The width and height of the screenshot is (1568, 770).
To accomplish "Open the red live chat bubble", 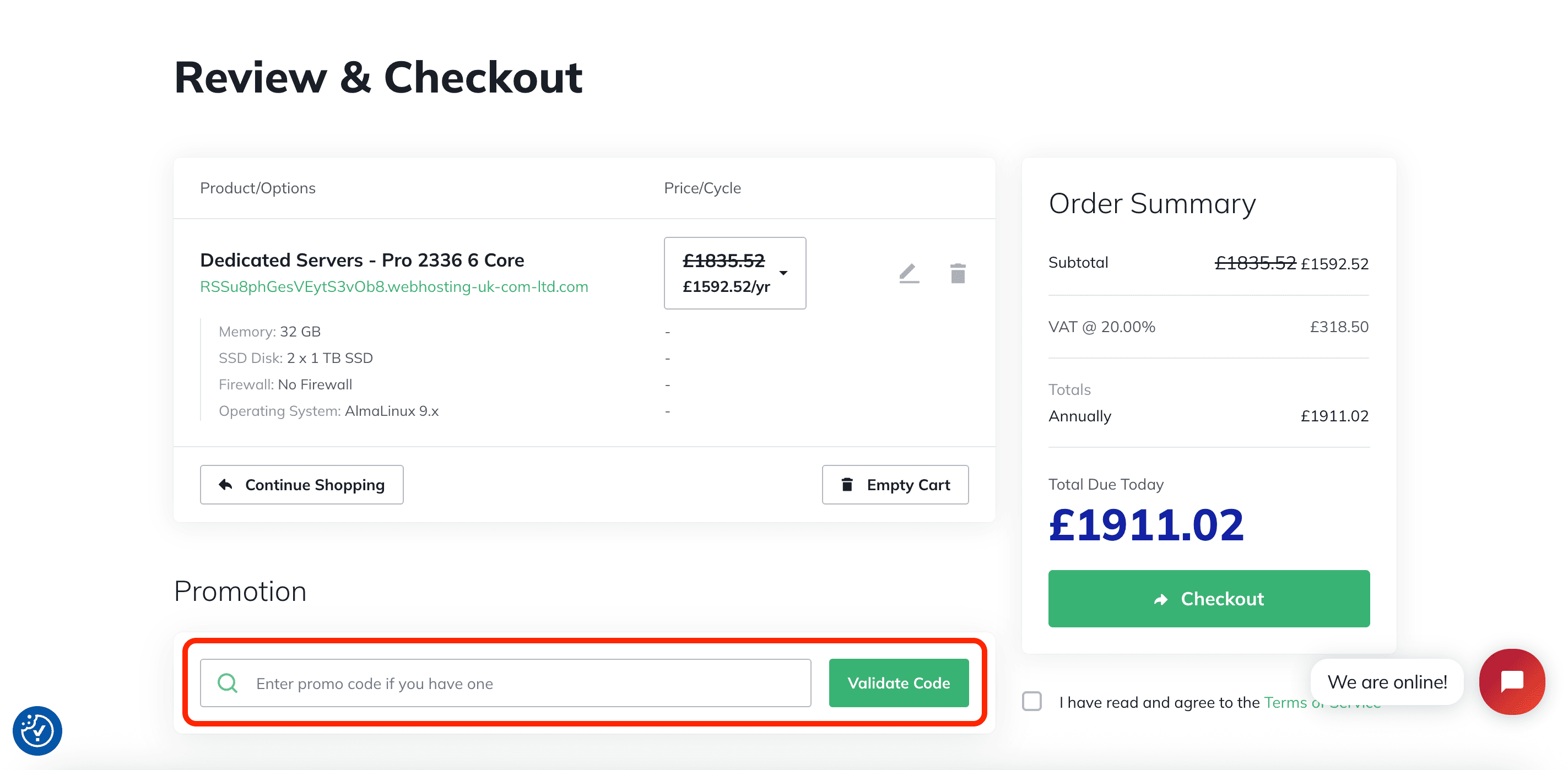I will pos(1512,681).
